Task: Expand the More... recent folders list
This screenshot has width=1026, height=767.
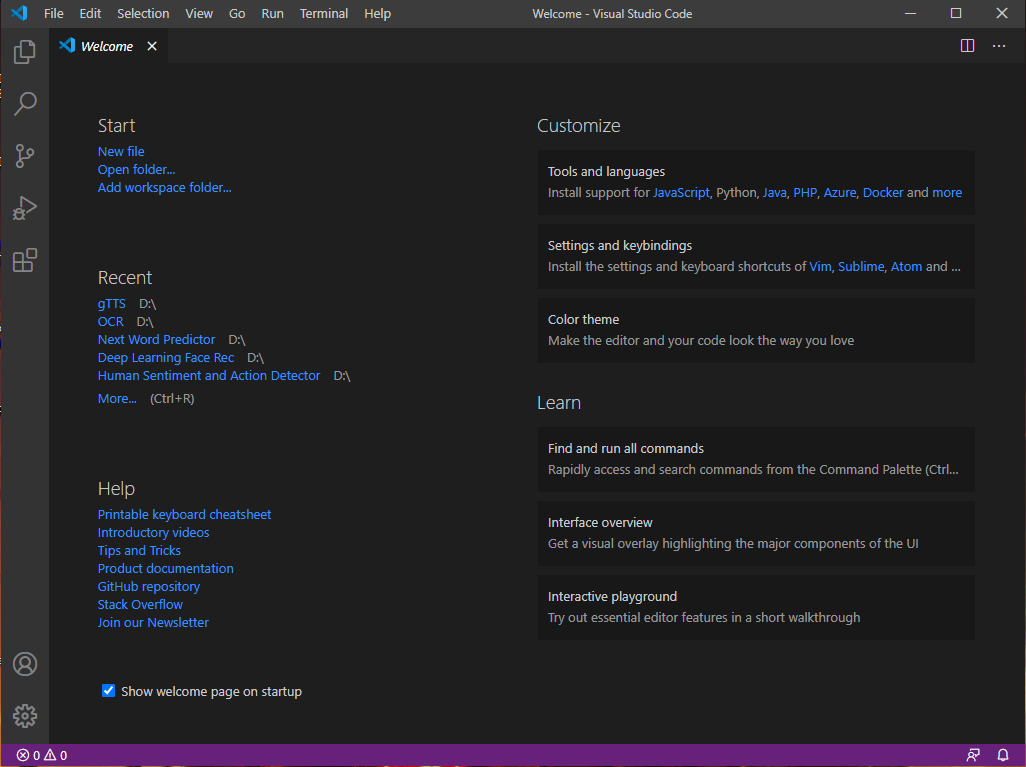Action: pyautogui.click(x=117, y=399)
